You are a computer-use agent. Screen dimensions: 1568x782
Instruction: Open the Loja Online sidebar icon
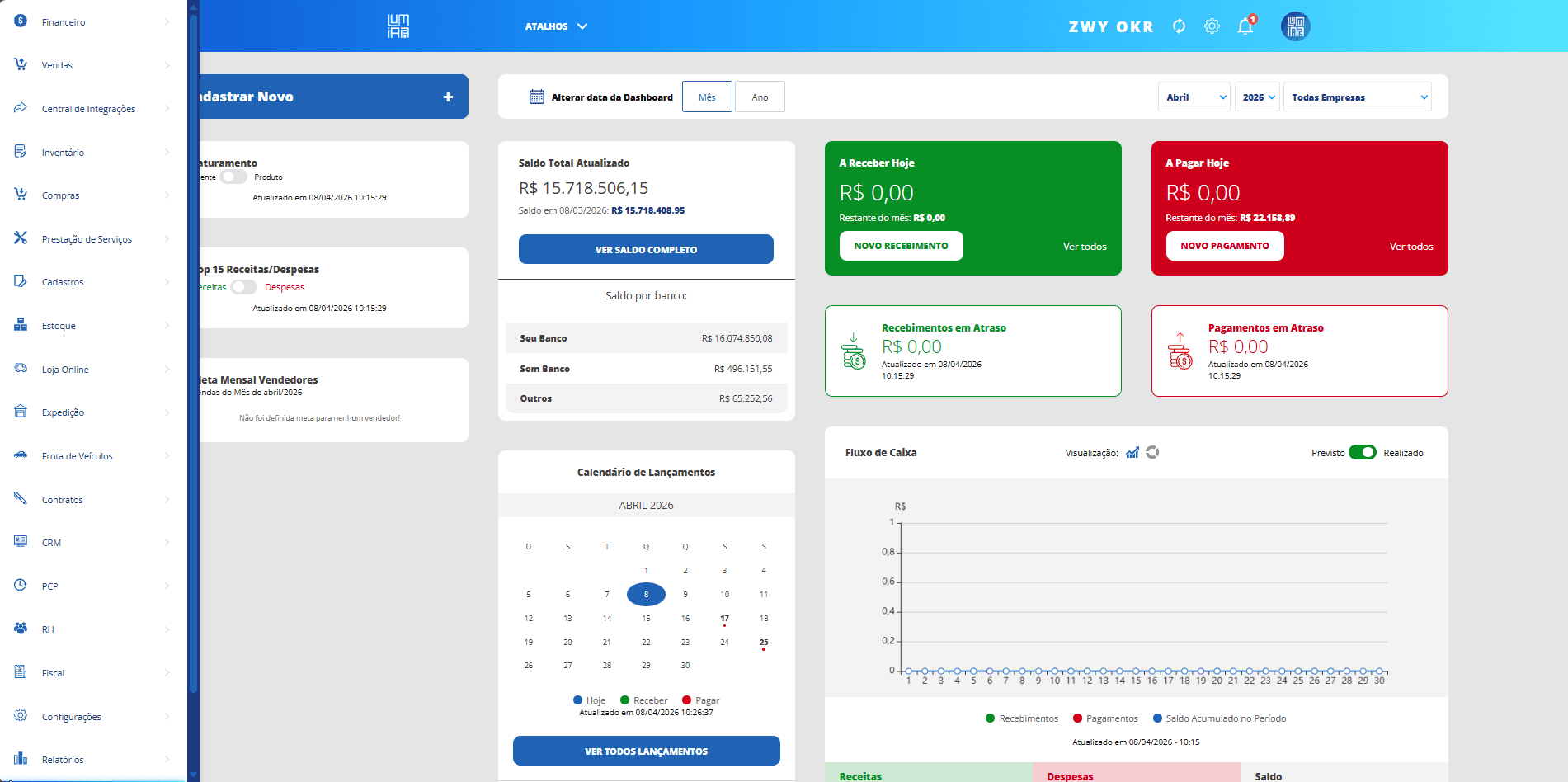point(20,369)
